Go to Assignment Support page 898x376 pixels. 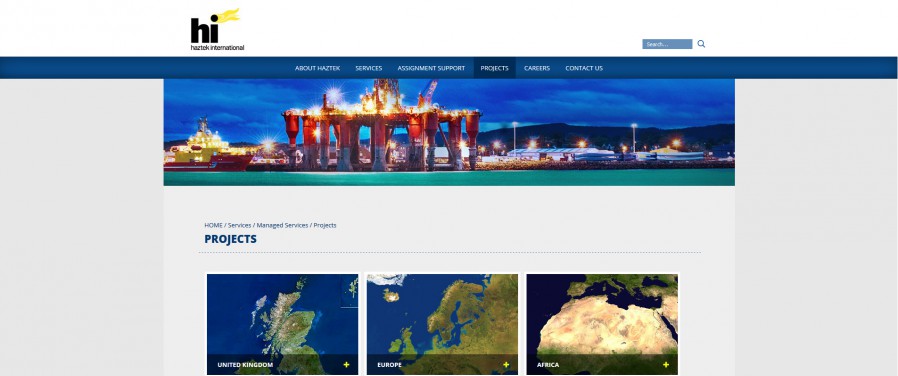pyautogui.click(x=431, y=68)
